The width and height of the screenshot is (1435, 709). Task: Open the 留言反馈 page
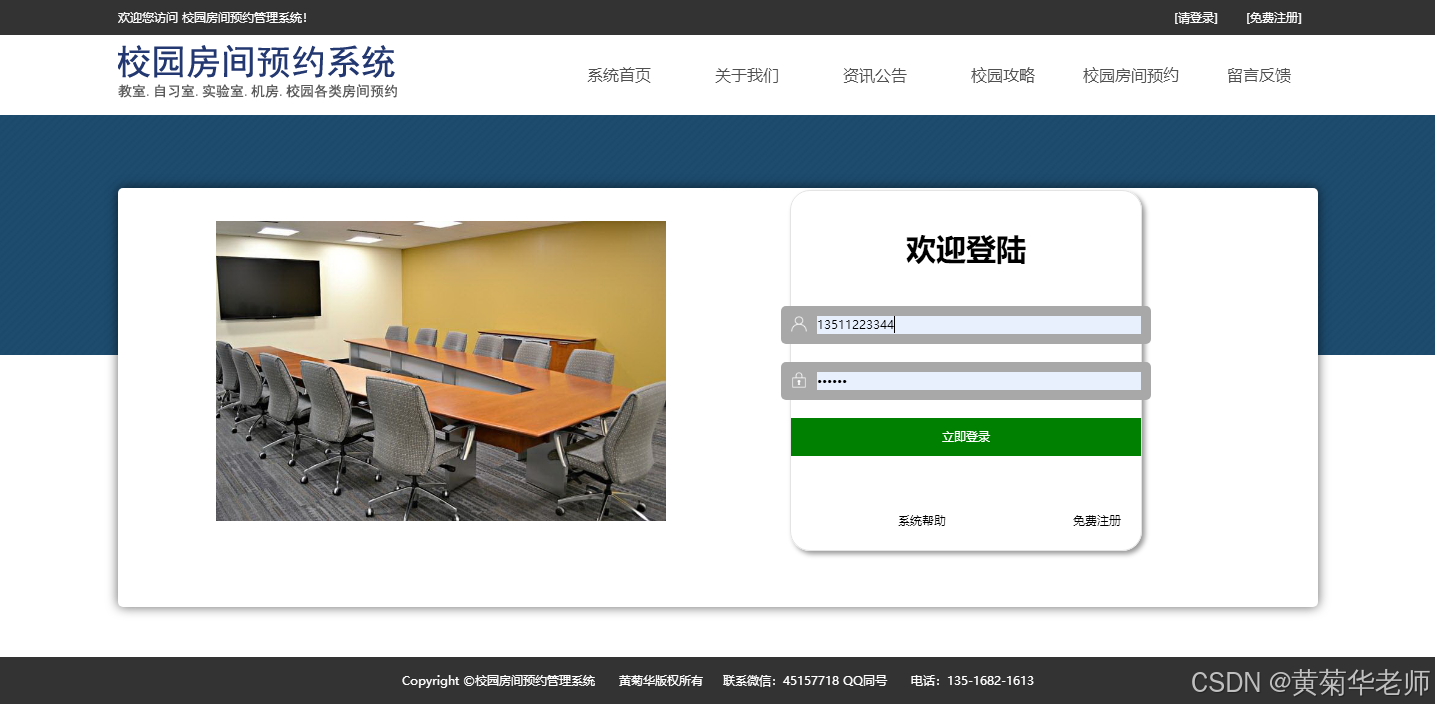[1259, 75]
